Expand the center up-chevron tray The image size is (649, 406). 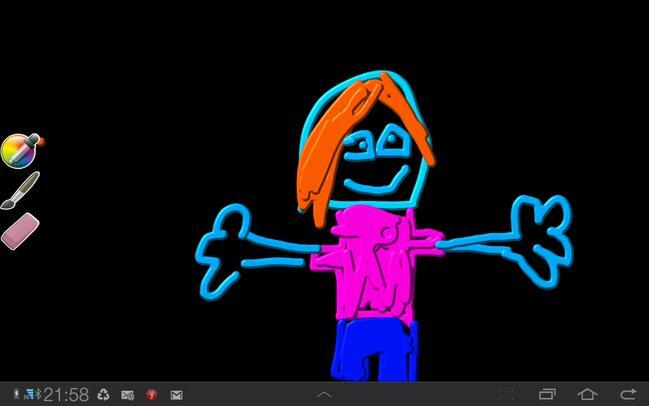pos(324,395)
